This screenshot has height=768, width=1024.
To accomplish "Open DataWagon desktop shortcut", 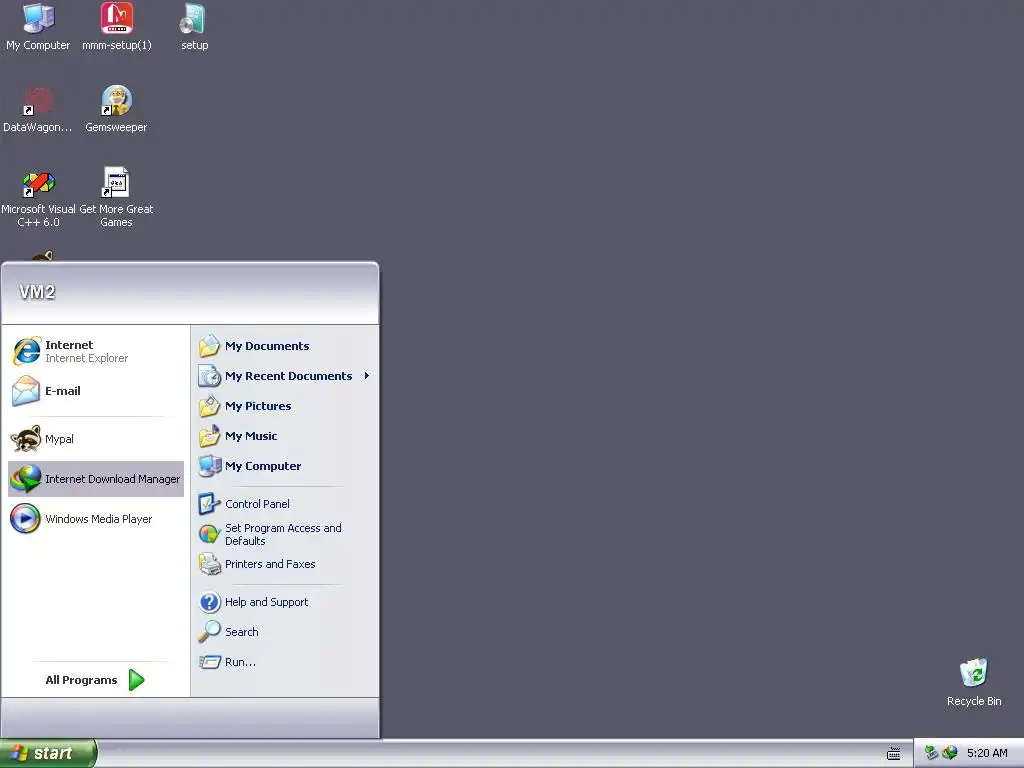I will coord(38,109).
